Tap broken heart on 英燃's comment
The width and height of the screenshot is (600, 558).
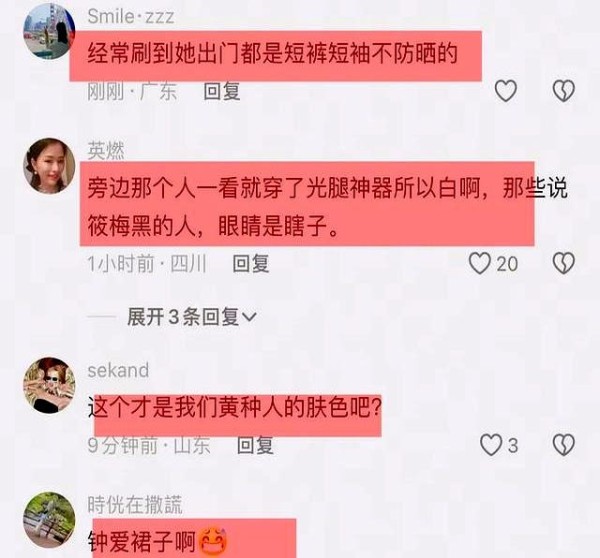click(x=564, y=263)
